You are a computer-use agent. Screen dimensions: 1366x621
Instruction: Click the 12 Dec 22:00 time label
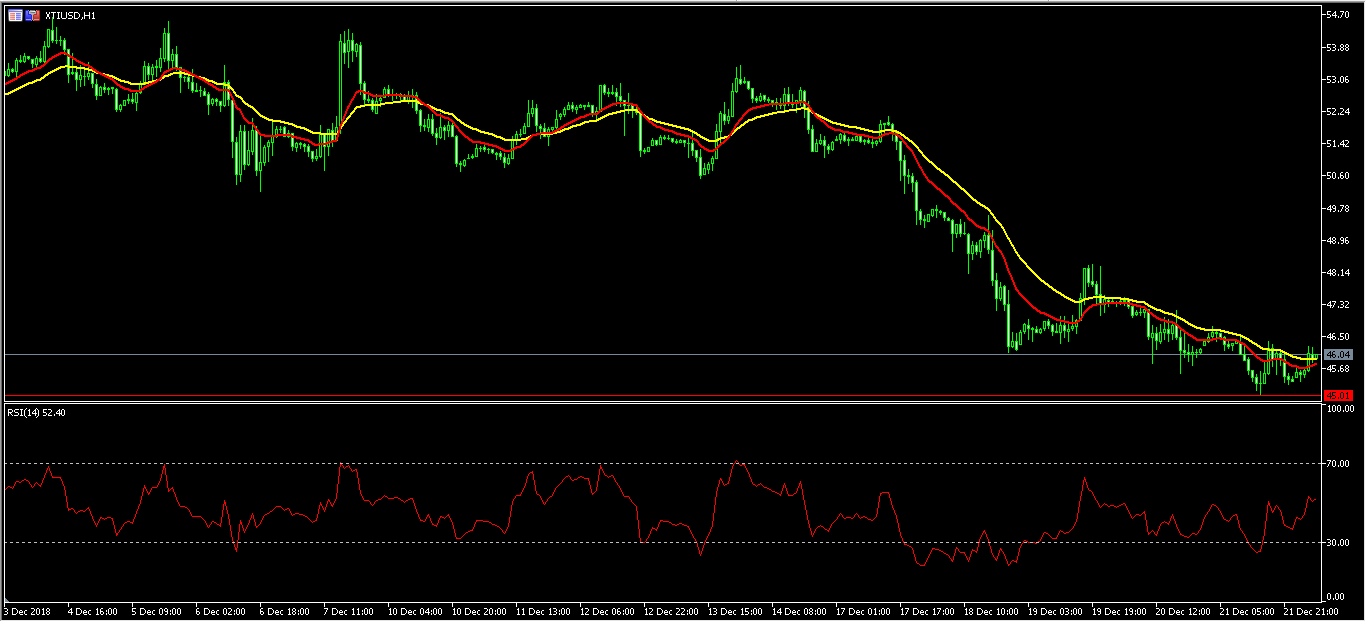click(670, 610)
